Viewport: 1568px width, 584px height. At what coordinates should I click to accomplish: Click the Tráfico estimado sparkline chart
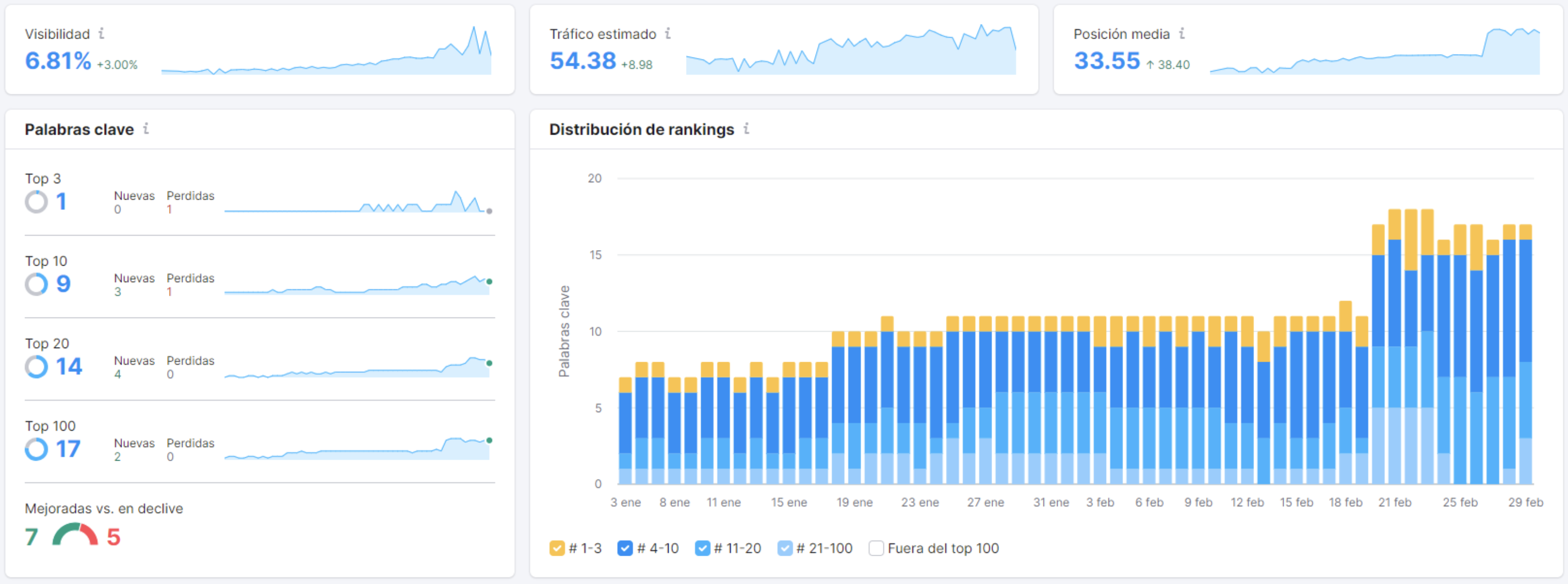tap(851, 50)
